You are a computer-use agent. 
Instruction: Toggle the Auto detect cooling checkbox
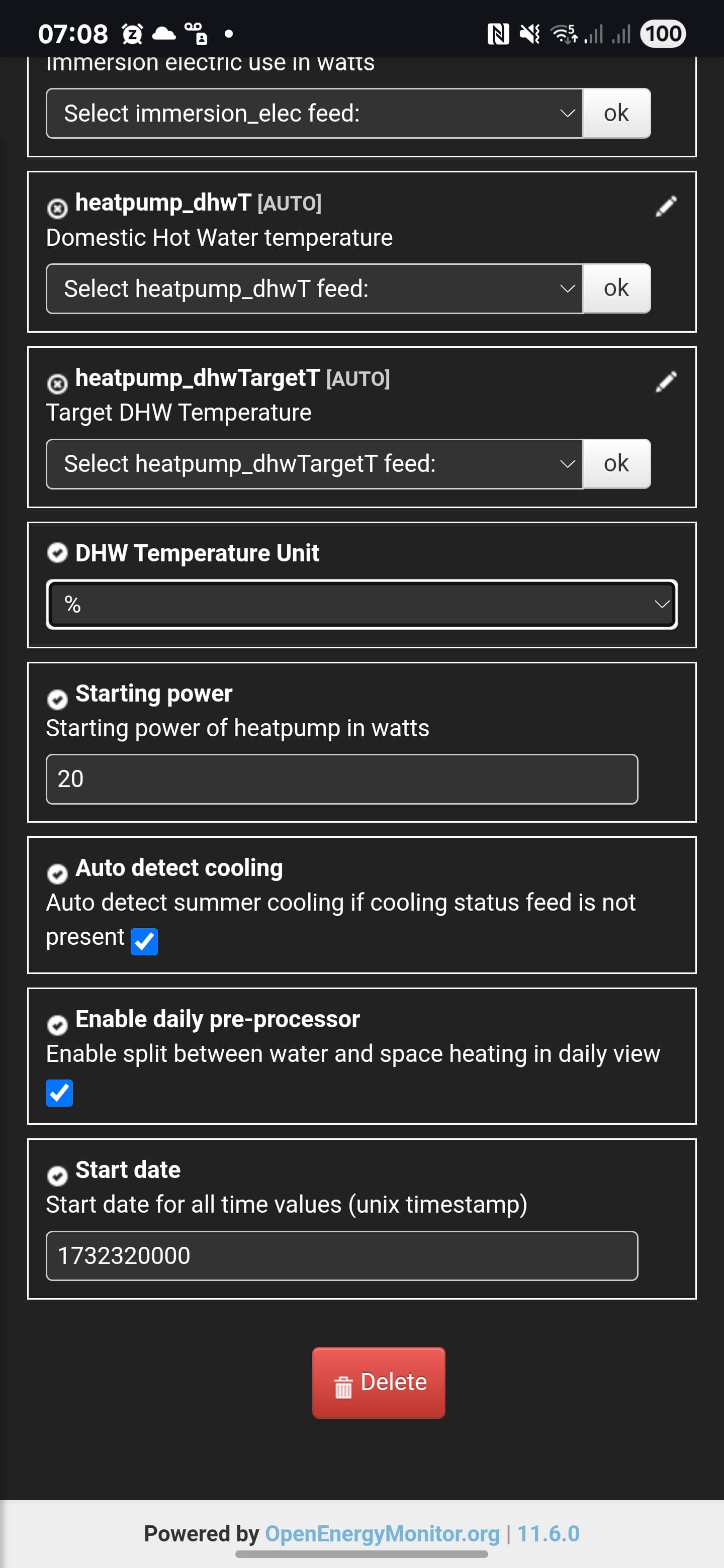point(144,942)
